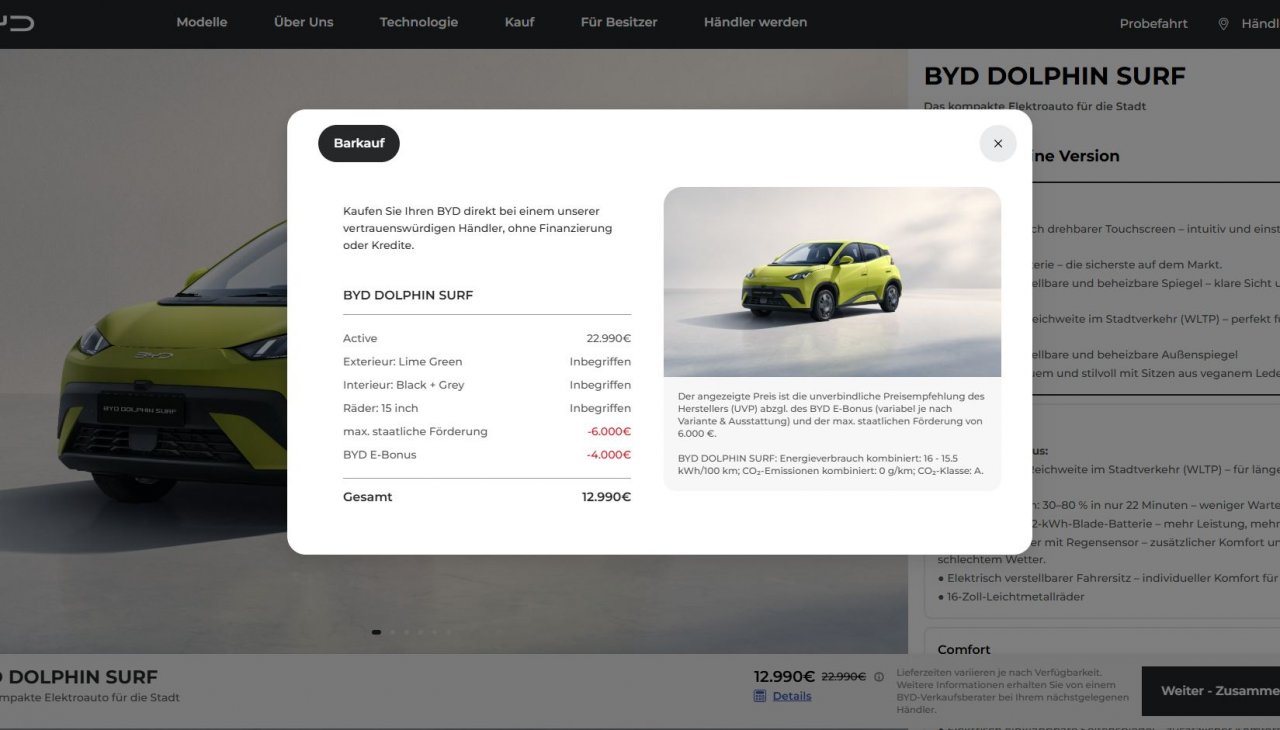
Task: Click the info icon beside the crossed-out price
Action: tap(879, 677)
